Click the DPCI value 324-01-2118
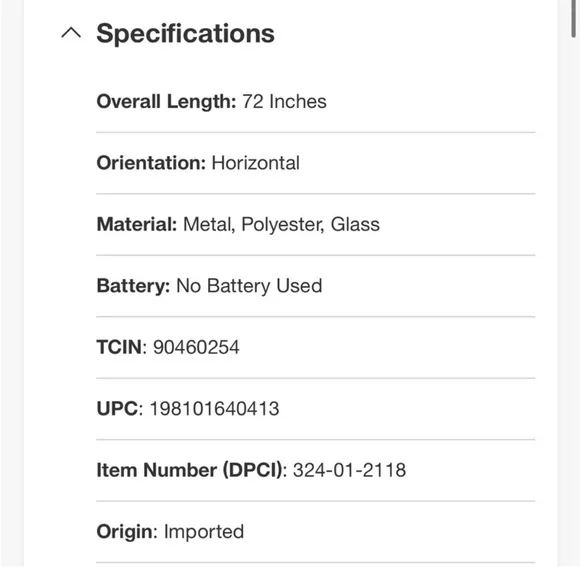The height and width of the screenshot is (580, 580). (350, 470)
